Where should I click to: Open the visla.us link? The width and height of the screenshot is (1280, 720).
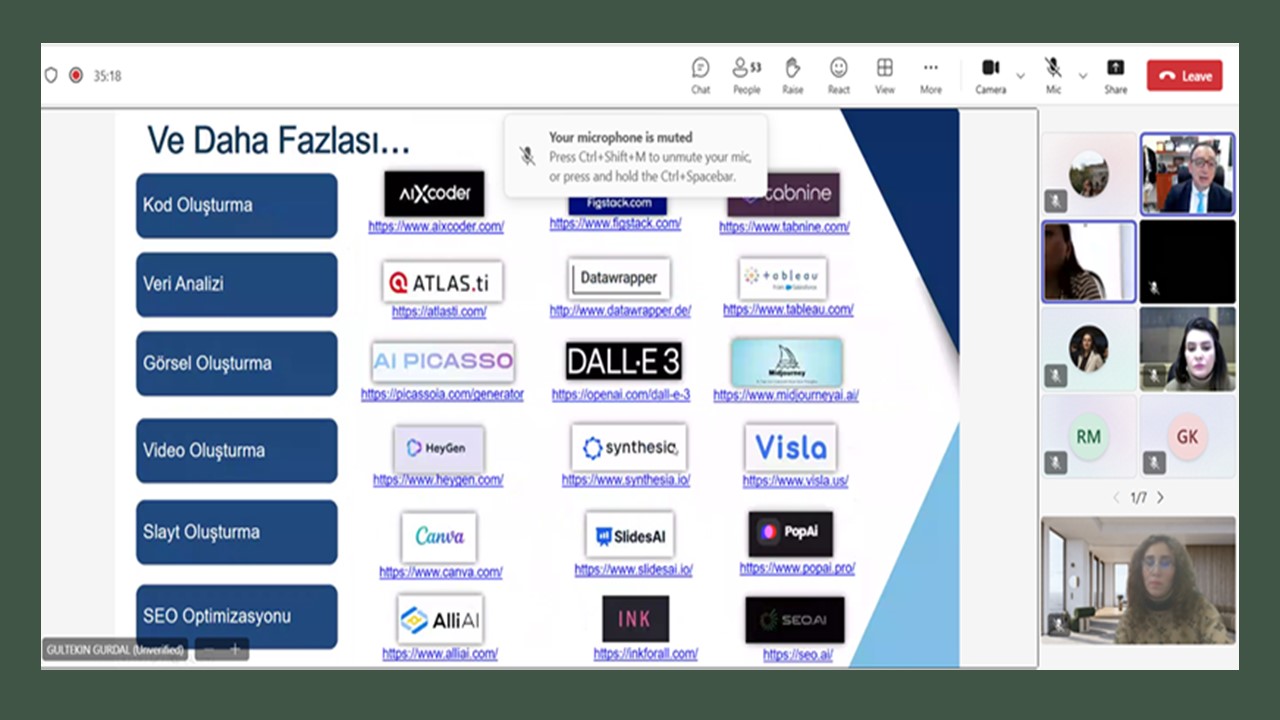(x=795, y=480)
